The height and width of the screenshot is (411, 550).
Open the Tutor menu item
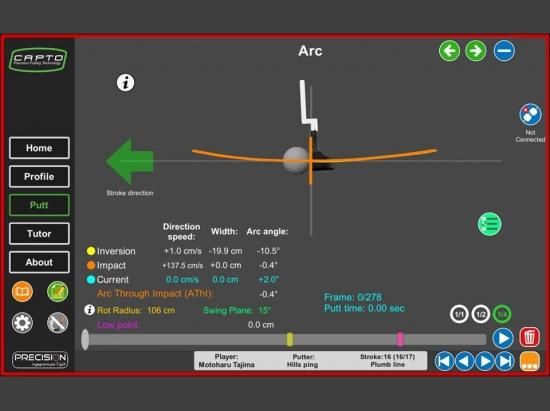pos(39,234)
